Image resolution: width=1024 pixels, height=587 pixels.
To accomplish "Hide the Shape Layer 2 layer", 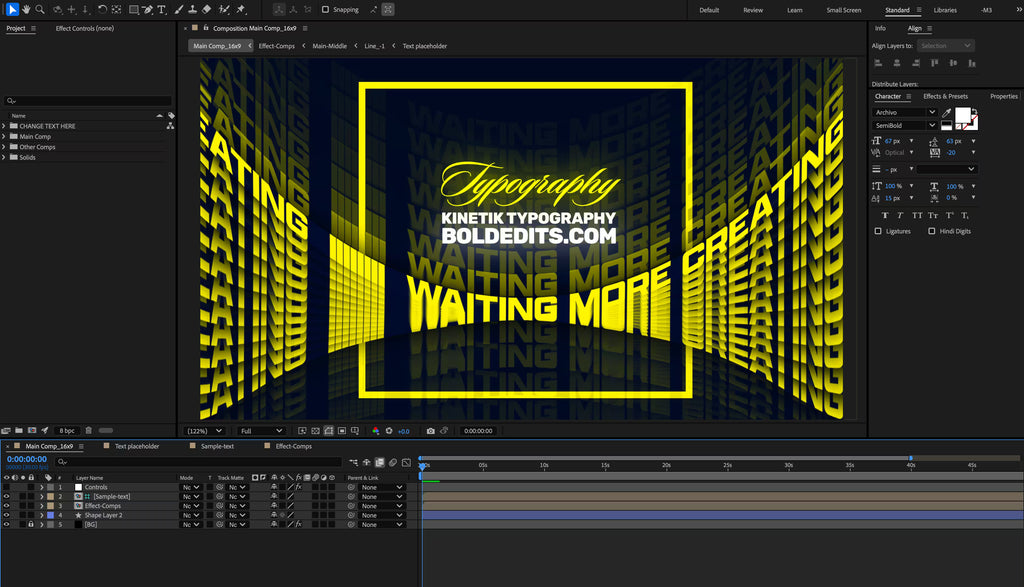I will point(6,515).
